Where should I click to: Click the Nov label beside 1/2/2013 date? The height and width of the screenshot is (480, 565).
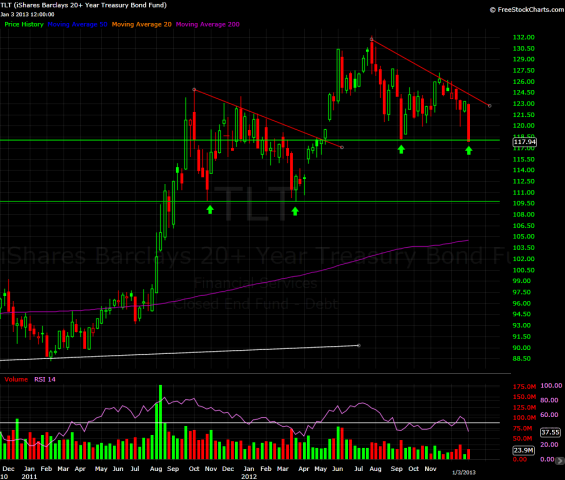(x=430, y=469)
